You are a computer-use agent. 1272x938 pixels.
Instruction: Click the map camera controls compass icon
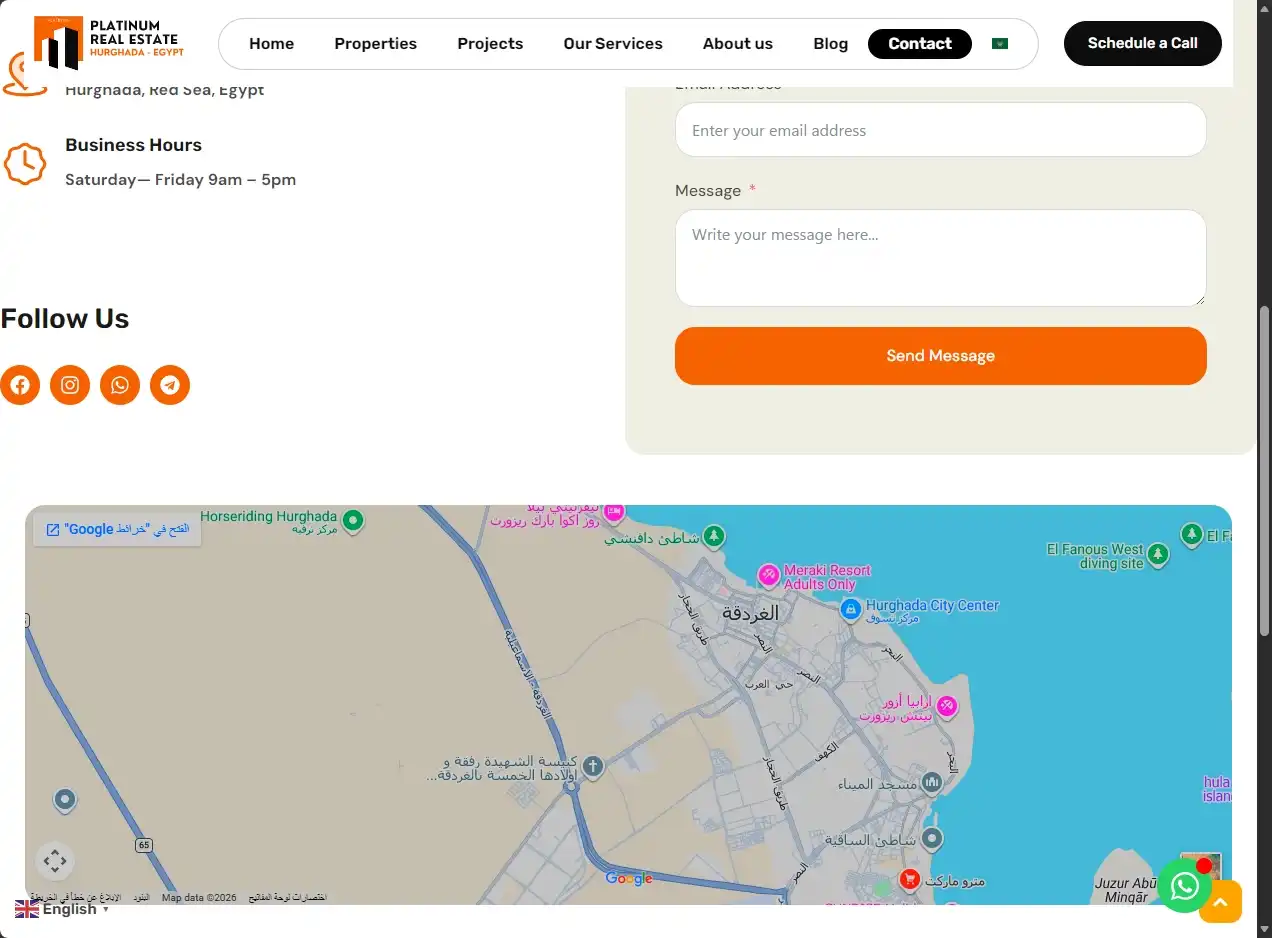point(55,860)
